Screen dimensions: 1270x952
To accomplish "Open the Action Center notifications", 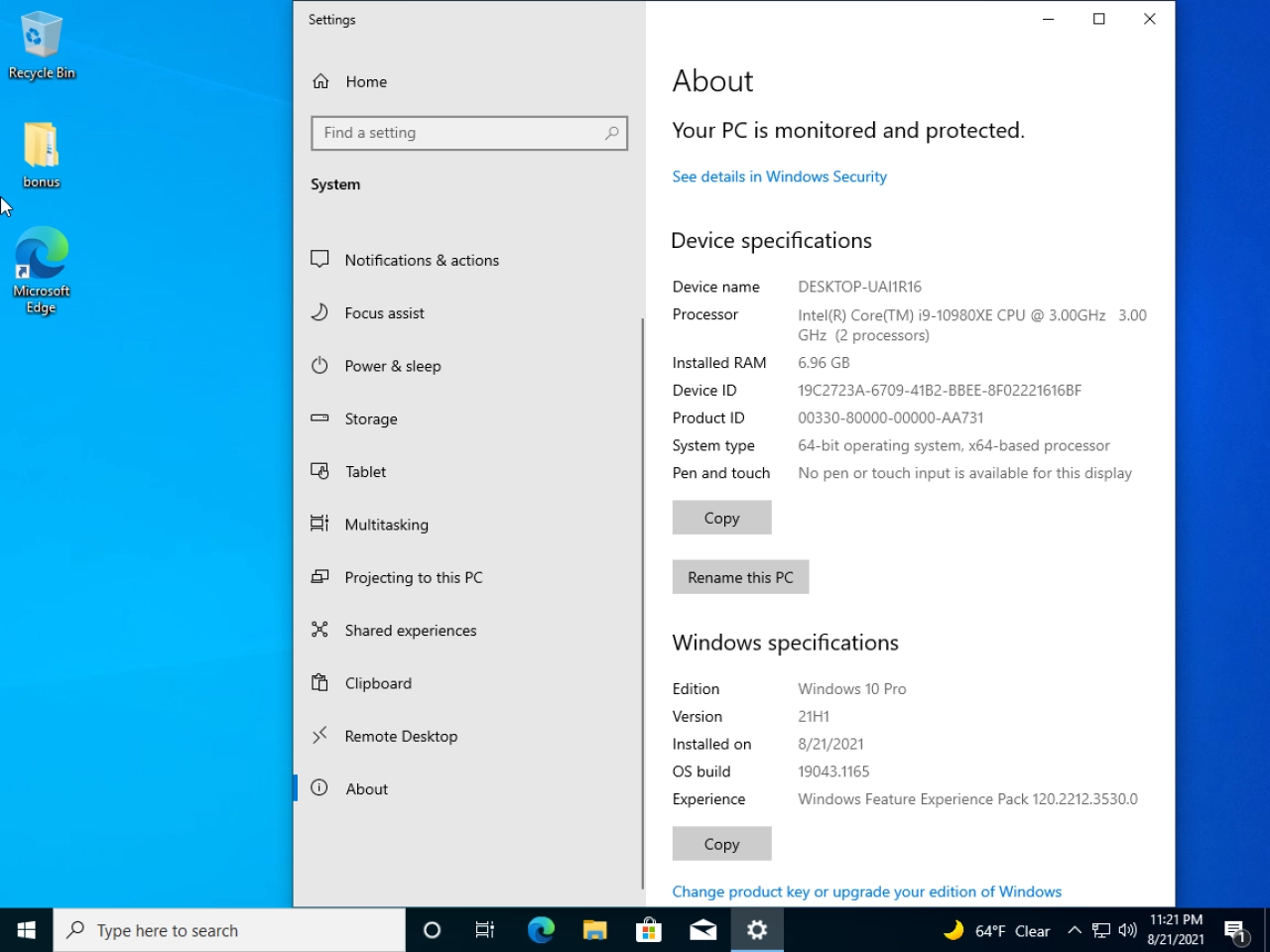I will [1235, 930].
